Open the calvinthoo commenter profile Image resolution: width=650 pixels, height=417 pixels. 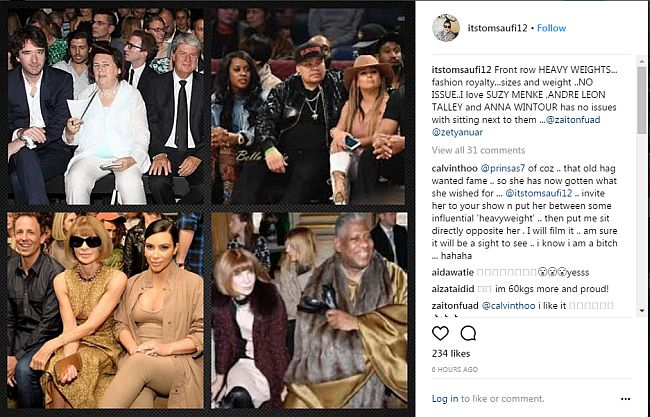(454, 169)
